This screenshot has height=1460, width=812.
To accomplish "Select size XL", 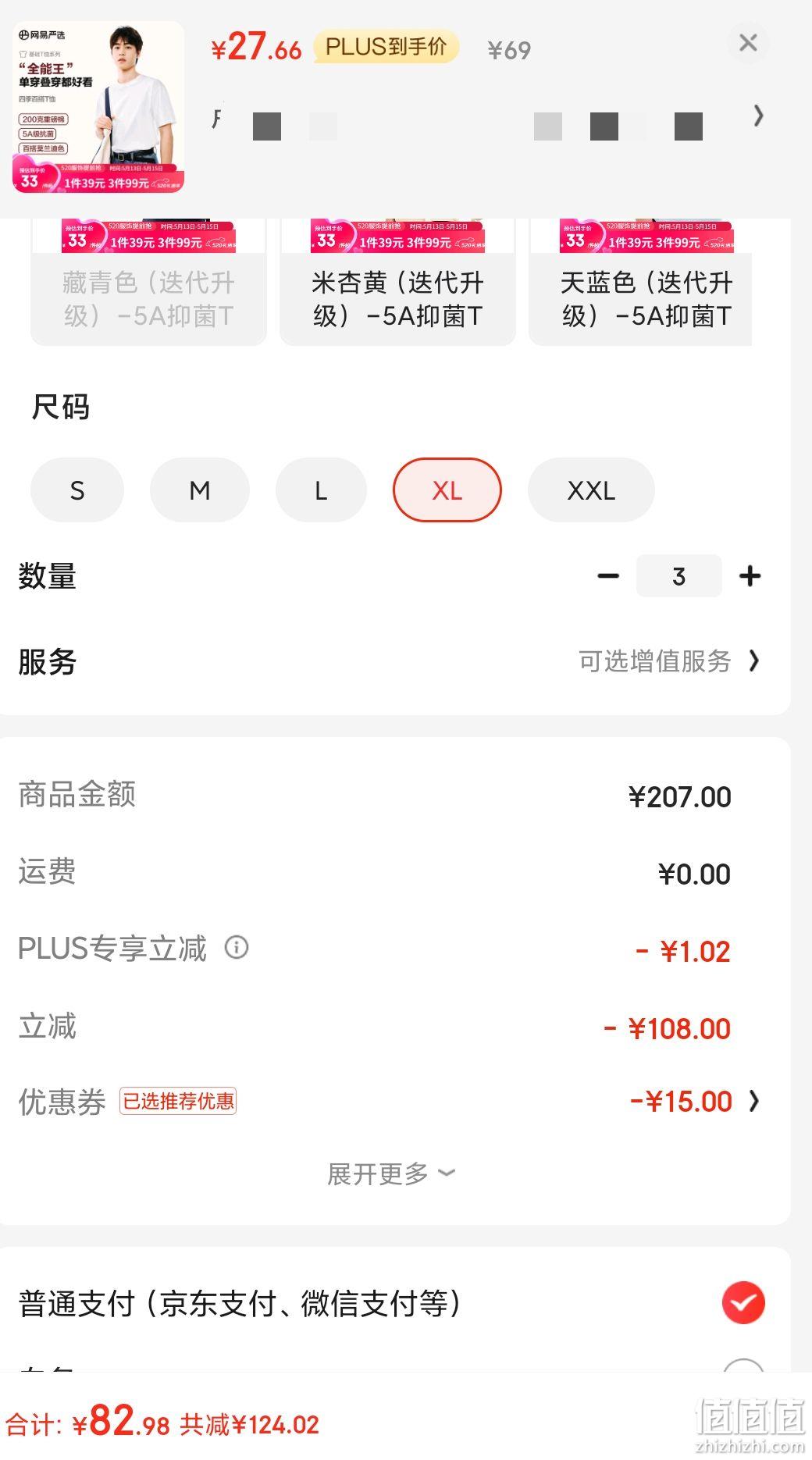I will tap(447, 490).
